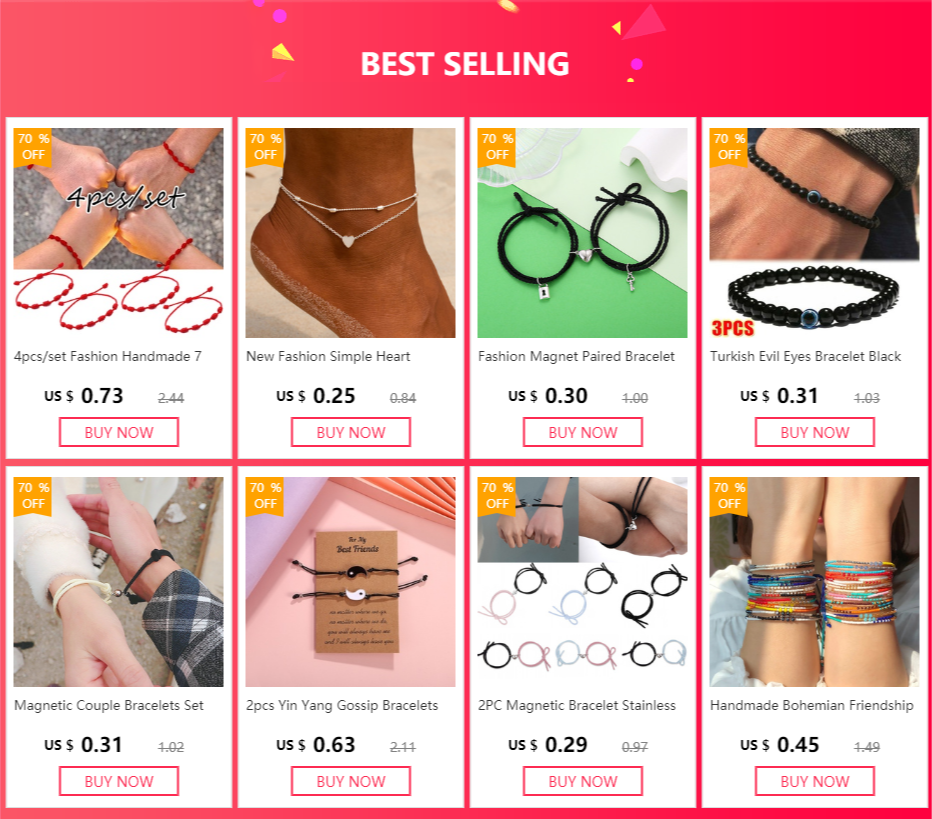The height and width of the screenshot is (819, 932).
Task: Open the heart anklet product photo
Action: [350, 233]
